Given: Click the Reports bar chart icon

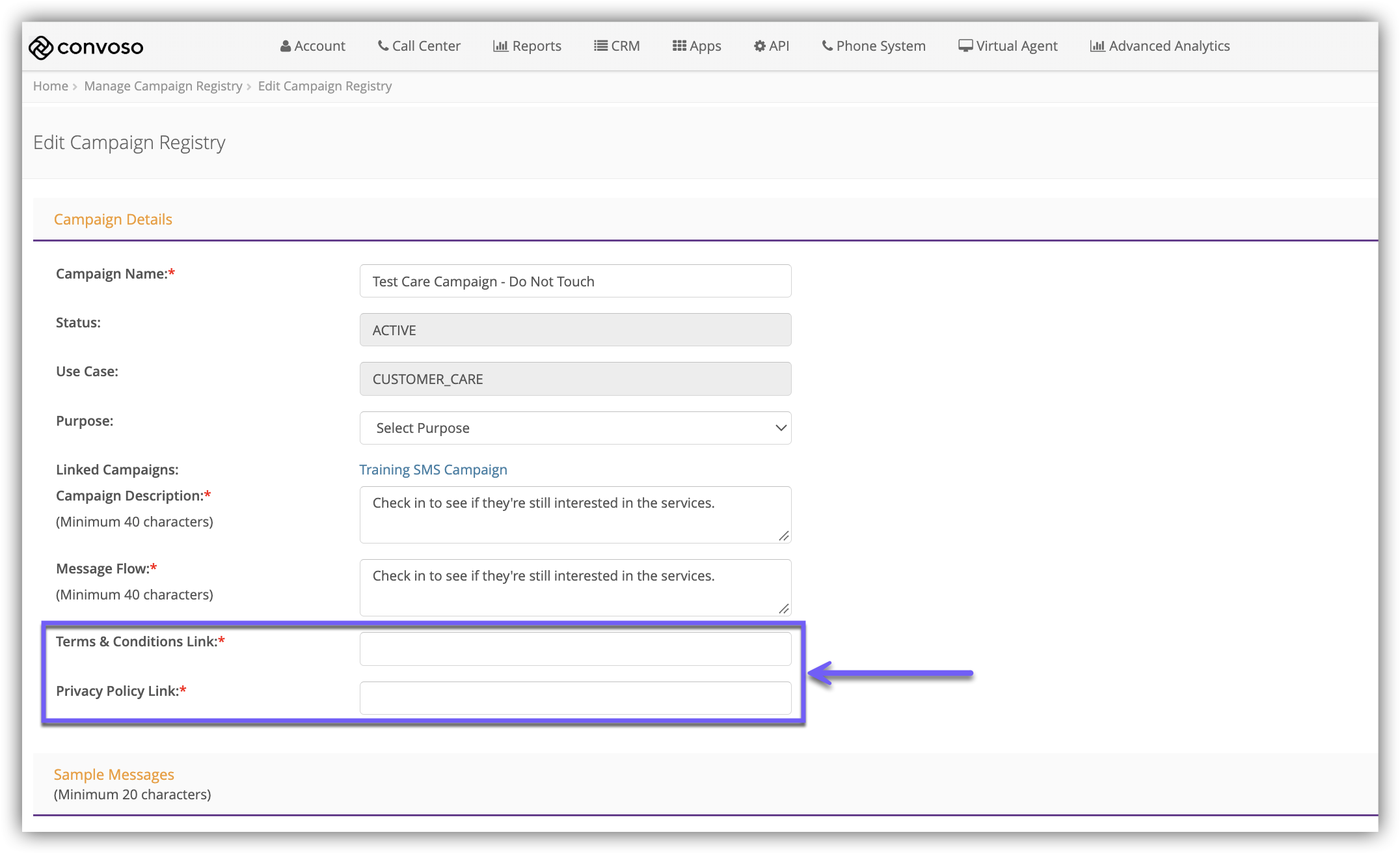Looking at the screenshot, I should (x=500, y=46).
